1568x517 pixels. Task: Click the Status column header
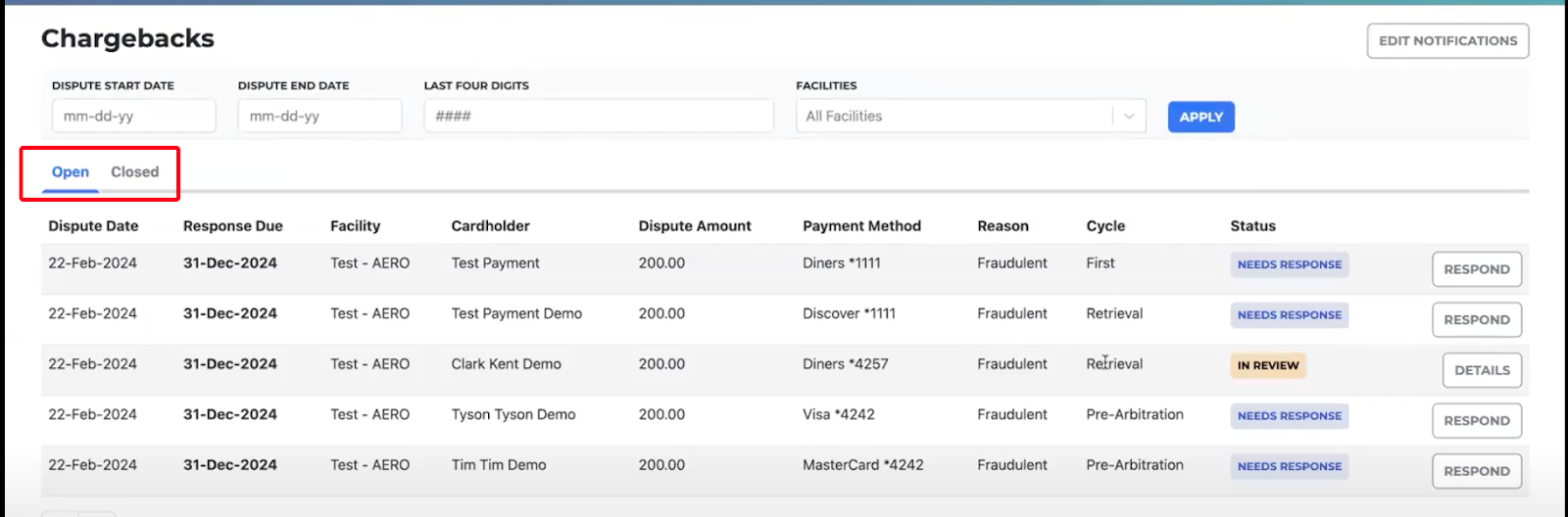1252,226
